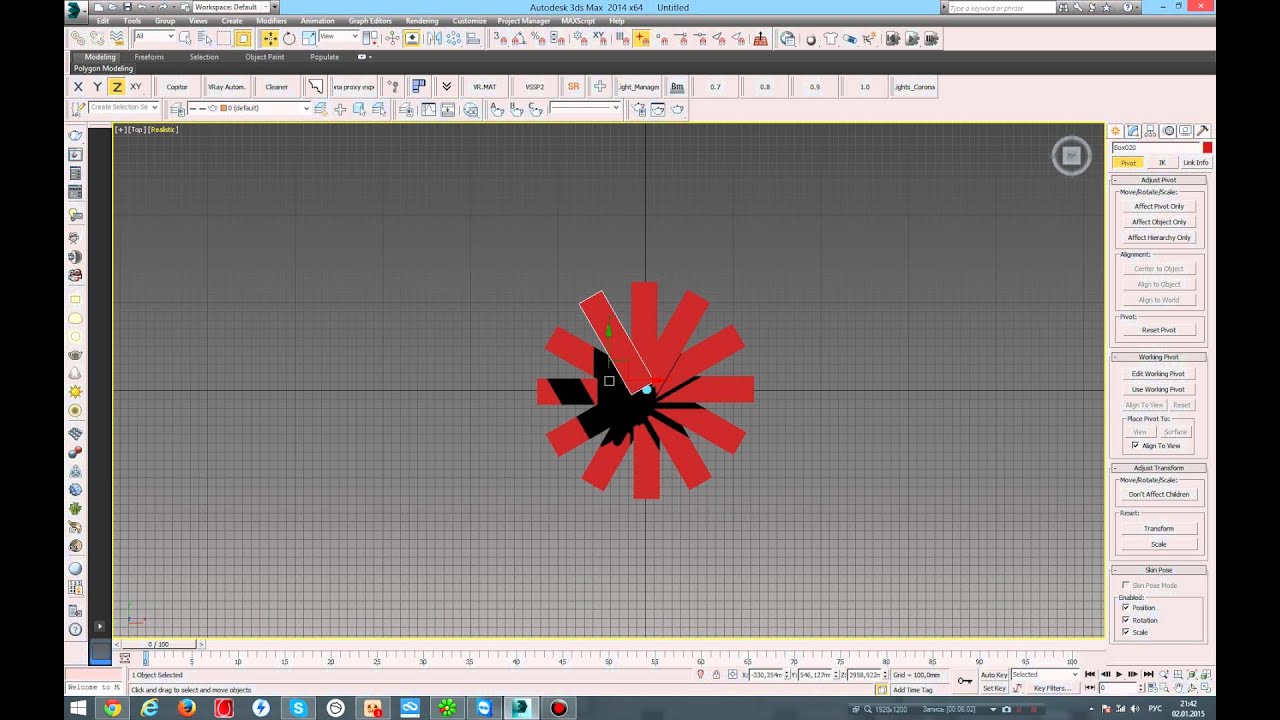This screenshot has width=1280, height=720.
Task: Collapse the Adjust Pivot rollout
Action: coord(1158,180)
